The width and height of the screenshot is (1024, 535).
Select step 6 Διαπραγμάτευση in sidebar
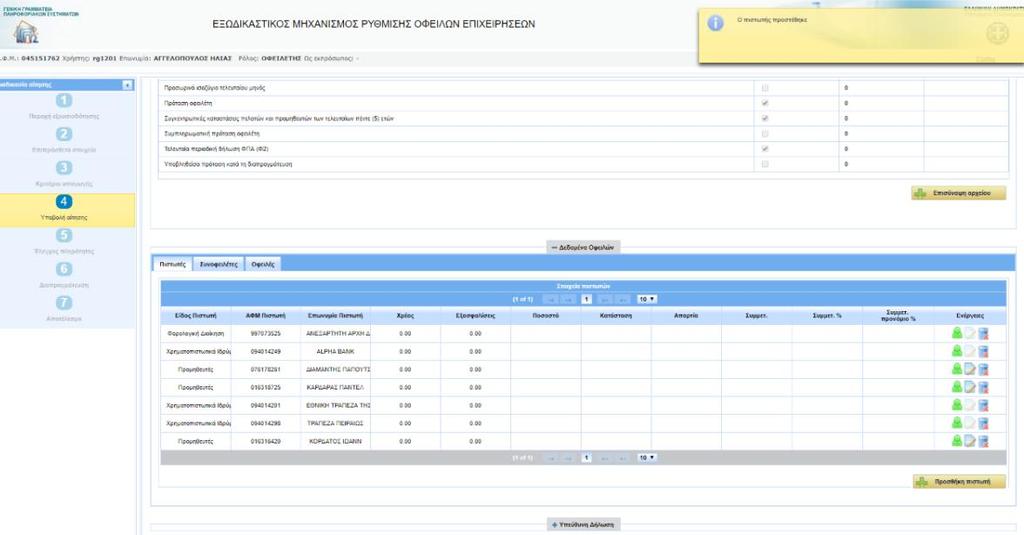tap(64, 269)
